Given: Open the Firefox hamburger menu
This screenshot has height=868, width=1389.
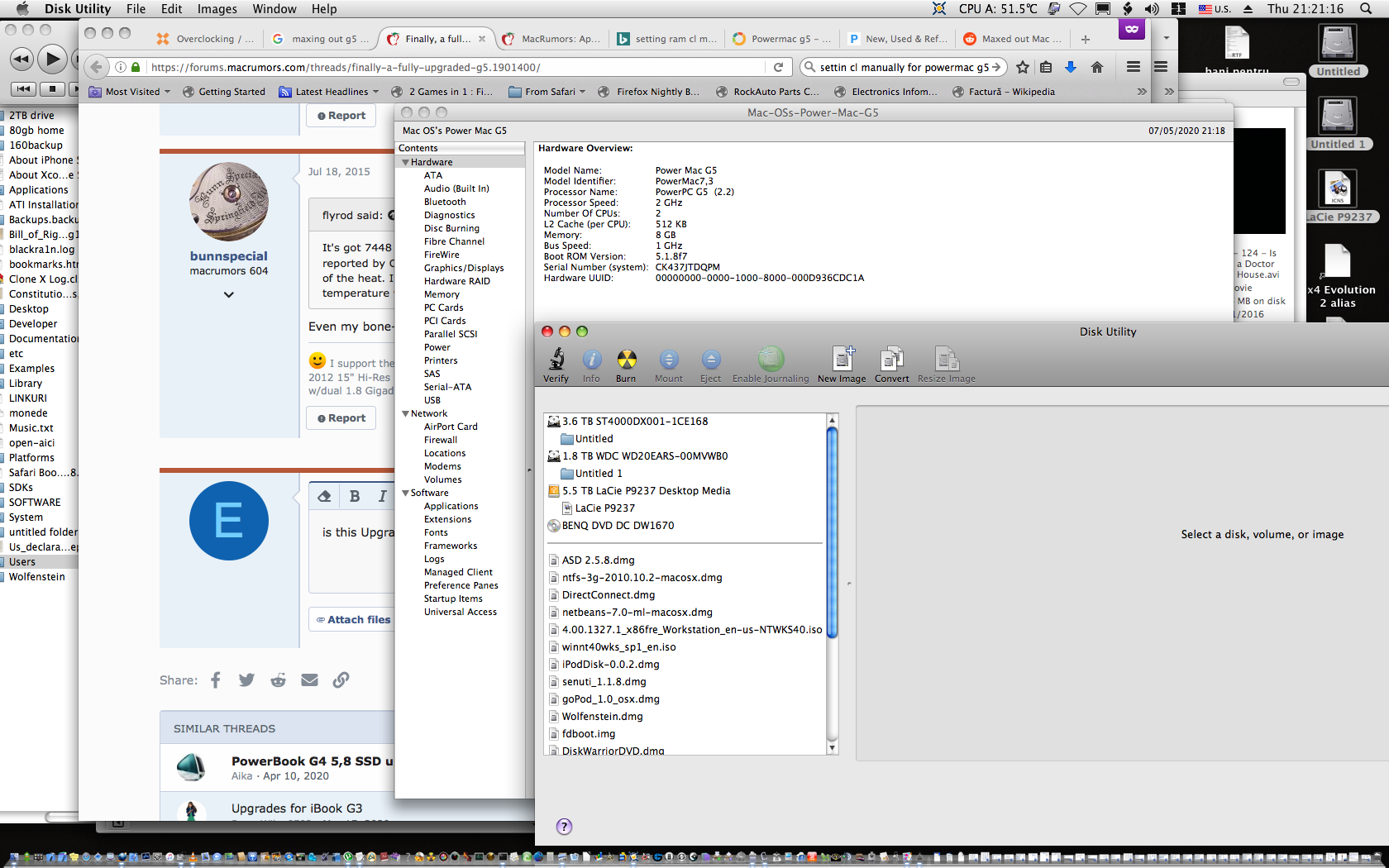Looking at the screenshot, I should pos(1134,67).
